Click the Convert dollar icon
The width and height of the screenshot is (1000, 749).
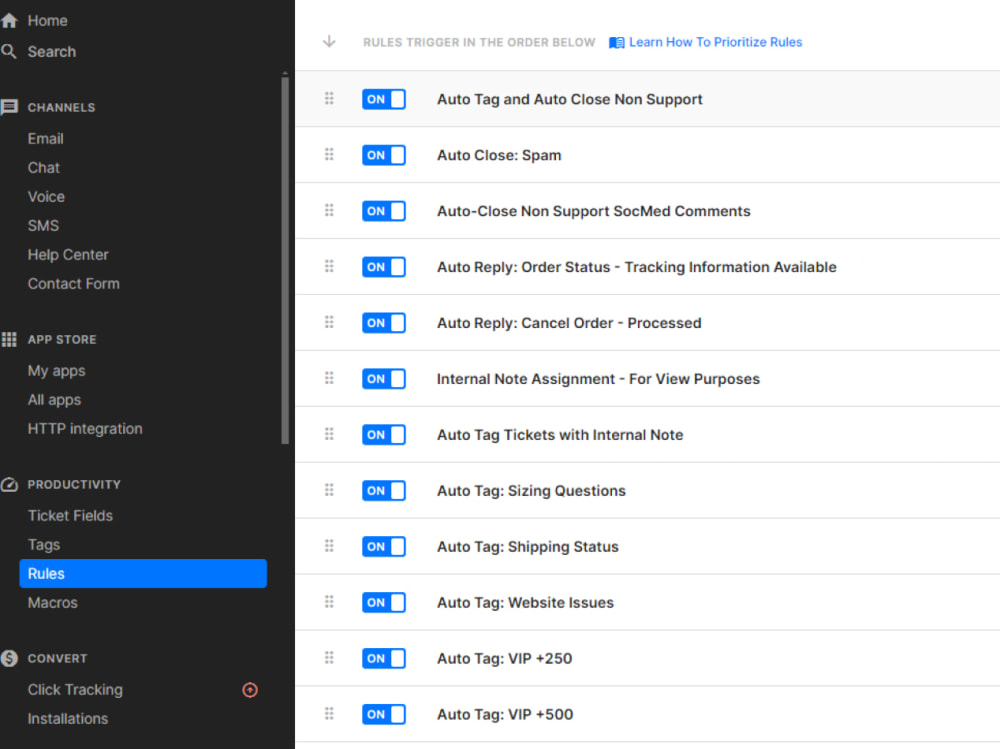click(9, 658)
